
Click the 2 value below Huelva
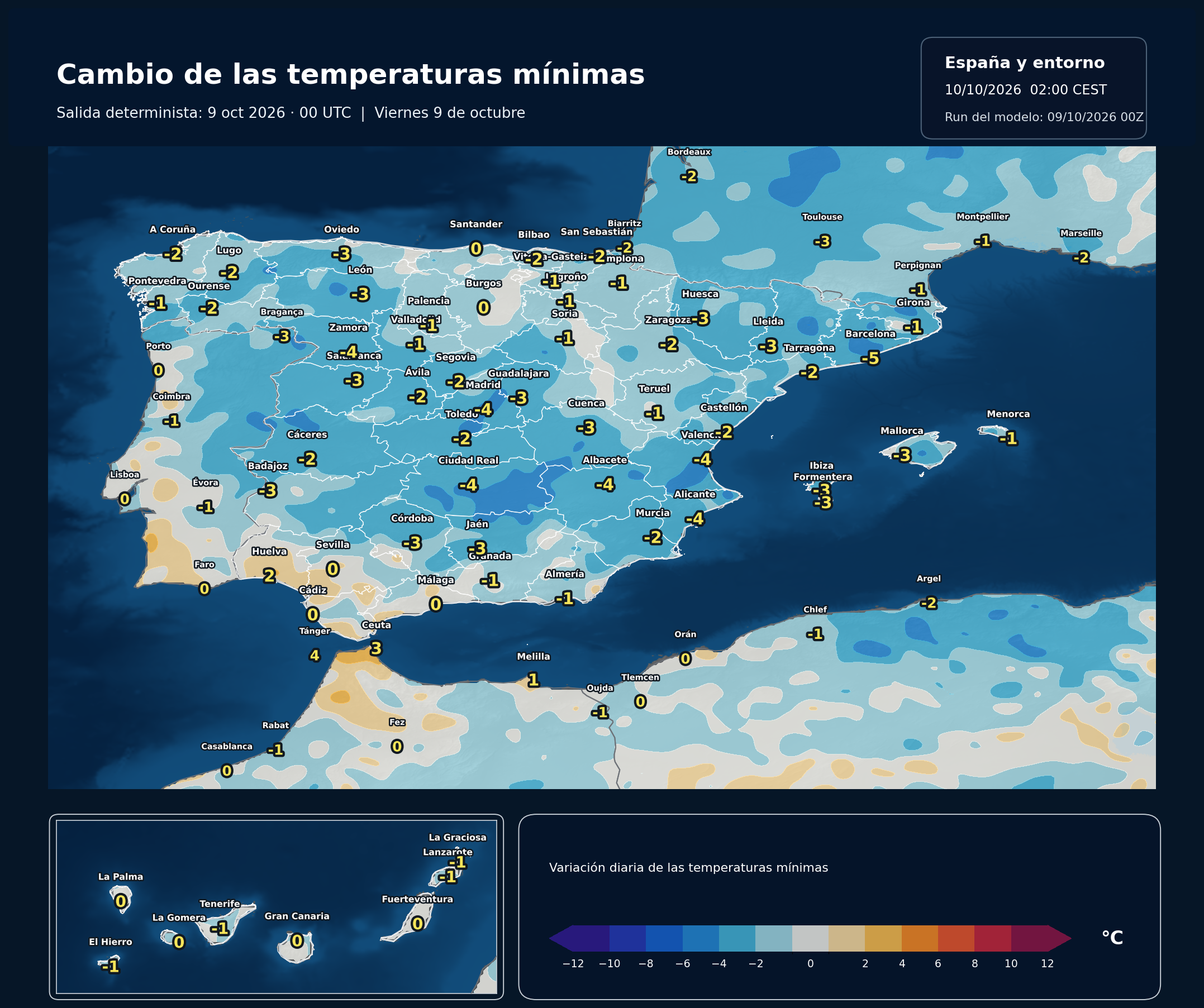pyautogui.click(x=269, y=575)
